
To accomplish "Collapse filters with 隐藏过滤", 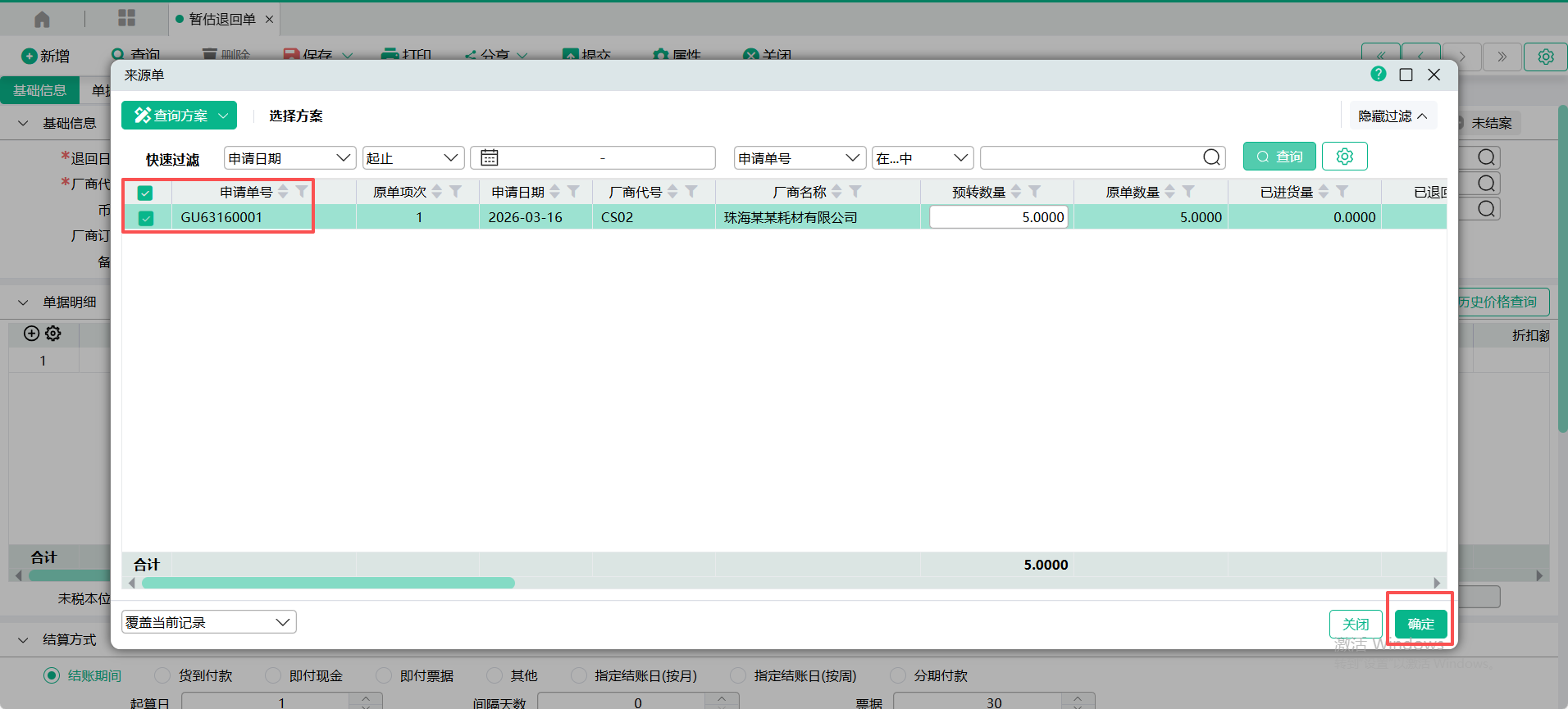I will [x=1393, y=116].
